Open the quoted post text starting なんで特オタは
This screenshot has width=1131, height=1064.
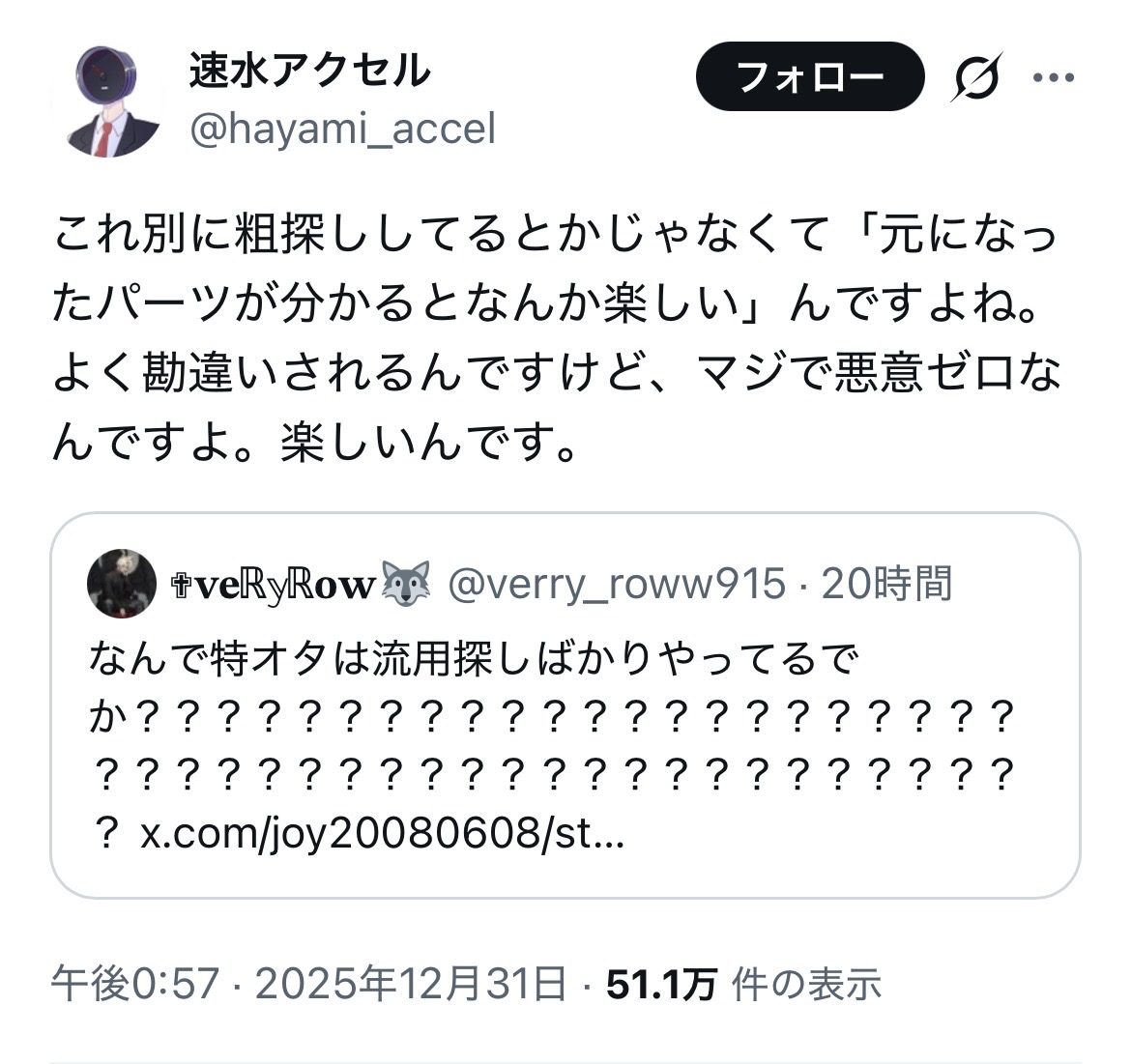coord(552,746)
